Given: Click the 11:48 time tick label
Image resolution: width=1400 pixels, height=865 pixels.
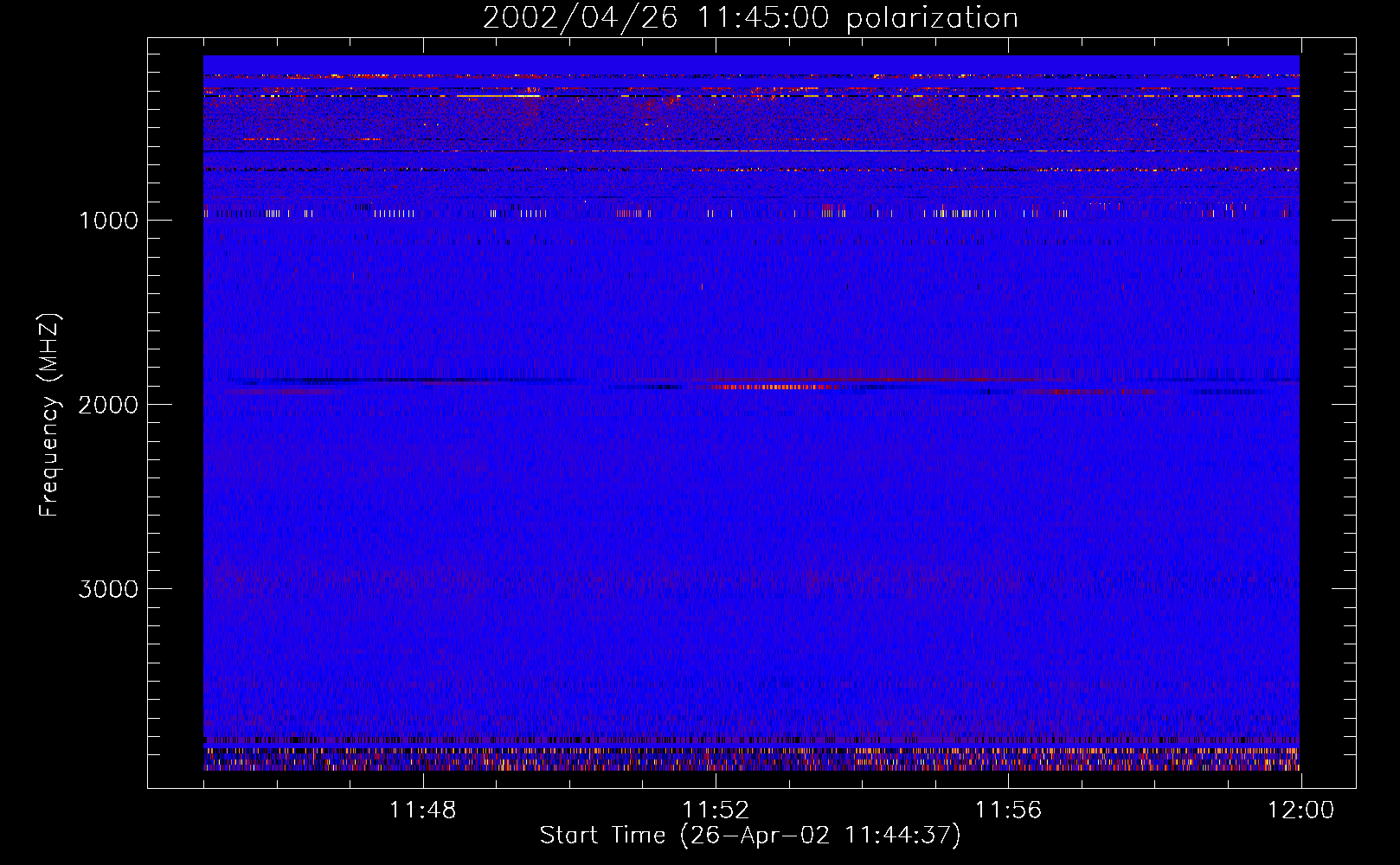Looking at the screenshot, I should 422,811.
